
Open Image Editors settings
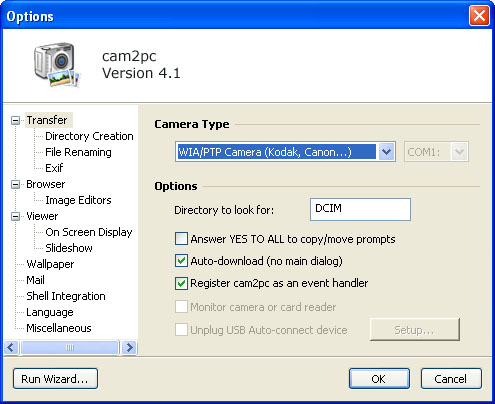[78, 200]
